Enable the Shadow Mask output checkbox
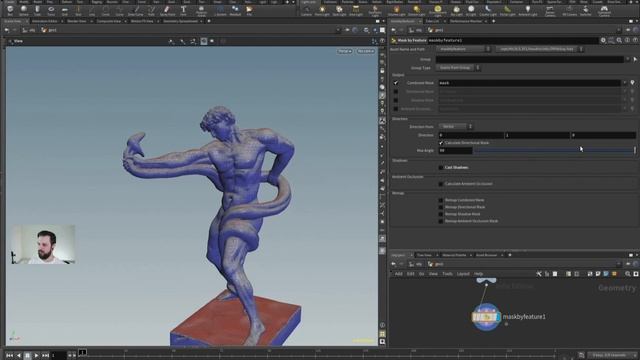The image size is (640, 360). 396,100
